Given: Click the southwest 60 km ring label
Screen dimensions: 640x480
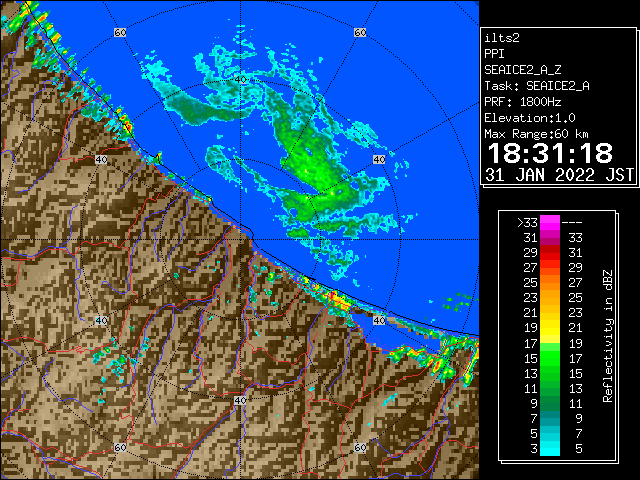Looking at the screenshot, I should 120,448.
